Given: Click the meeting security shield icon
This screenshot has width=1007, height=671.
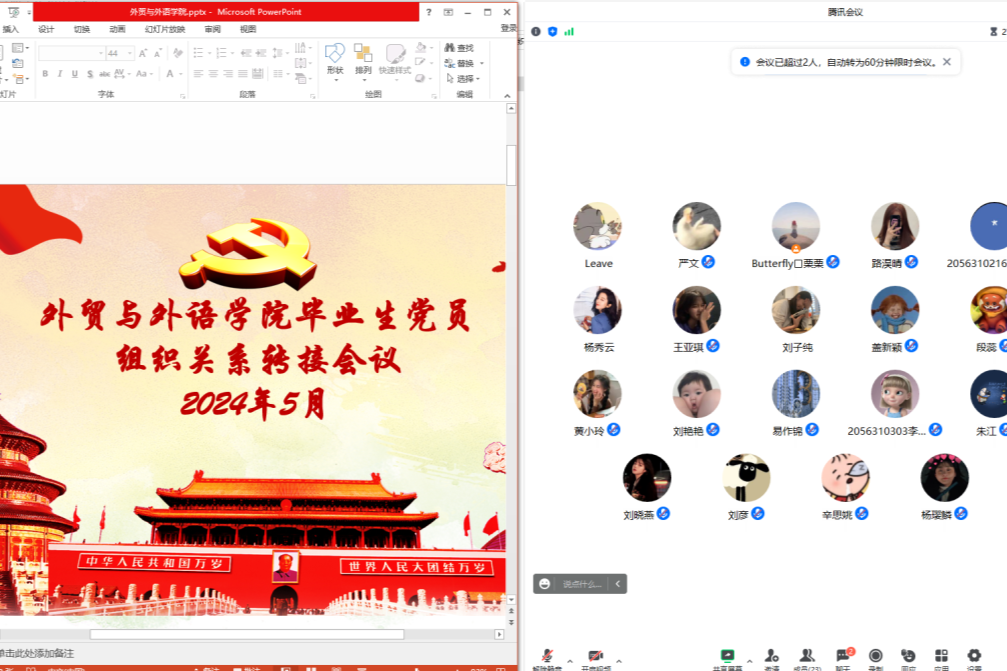Looking at the screenshot, I should 552,32.
